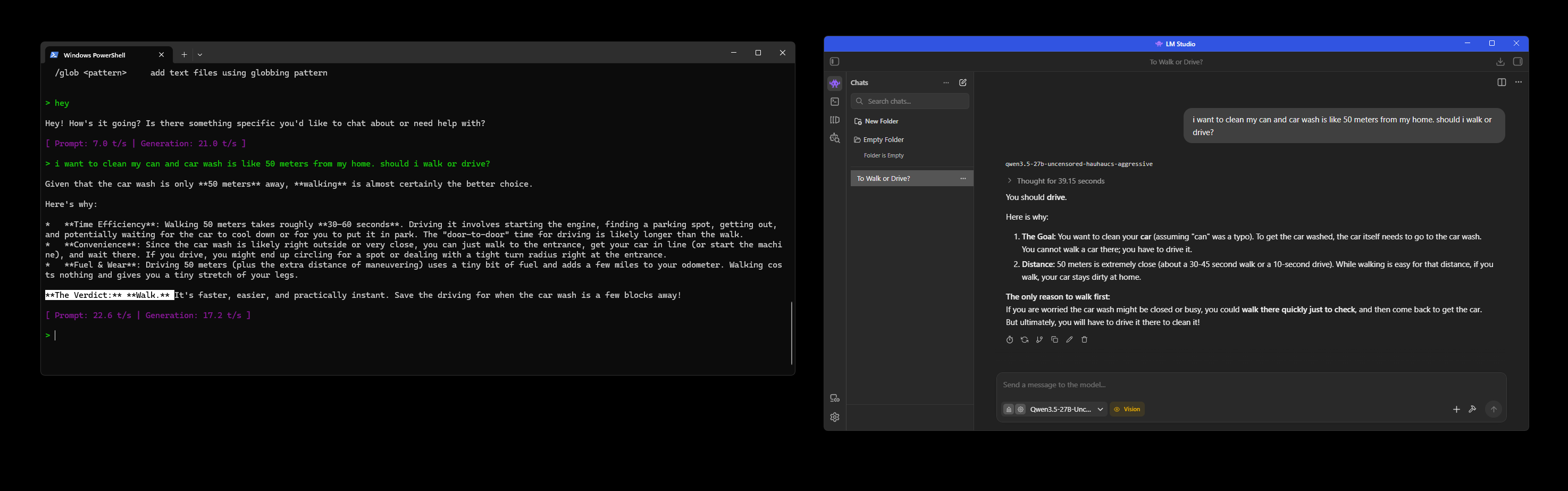Click the 'Folder is Empty' text
The image size is (1568, 491).
tap(884, 156)
